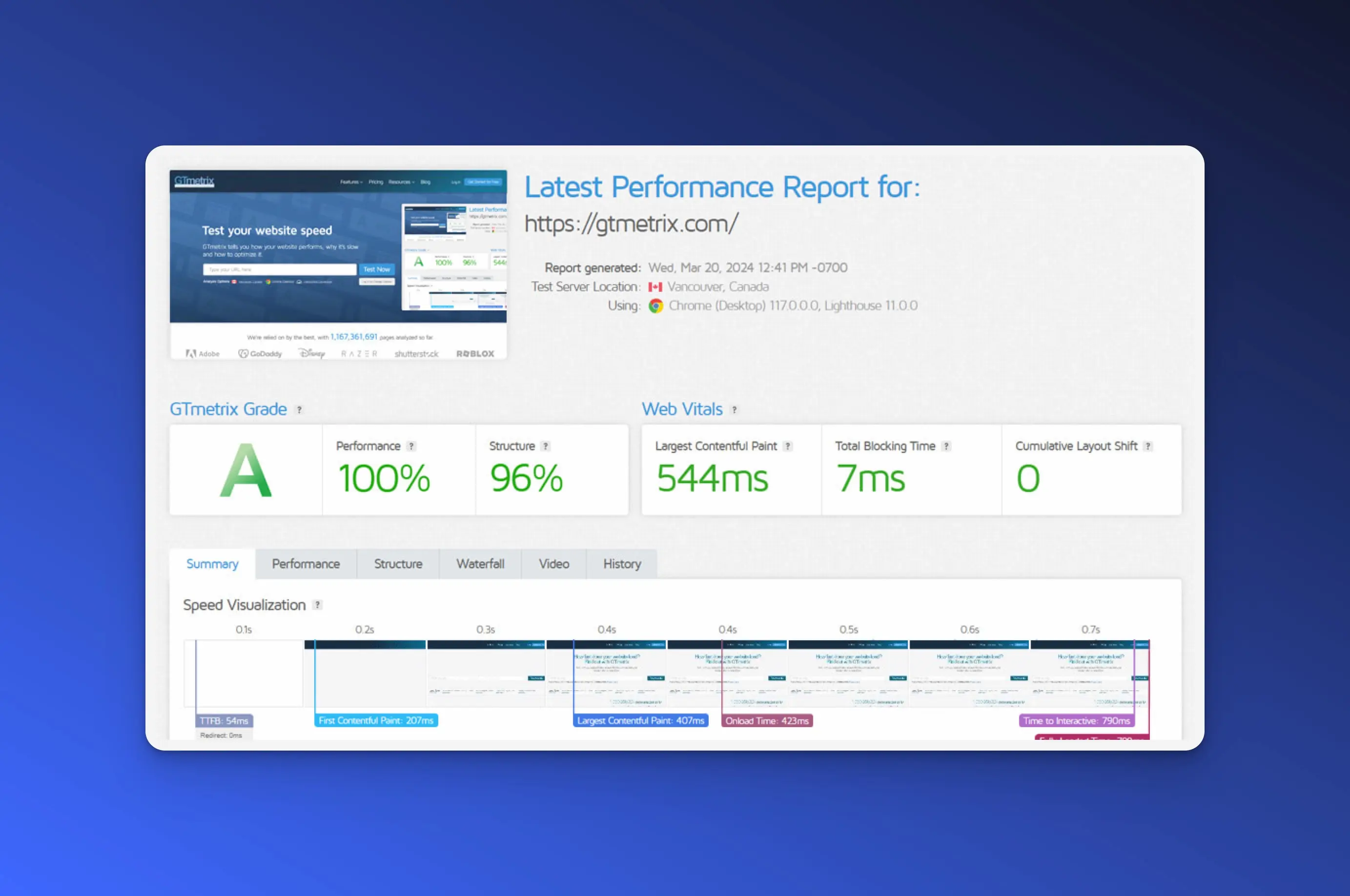Click the Onload Time 423ms marker
The width and height of the screenshot is (1350, 896).
point(767,721)
